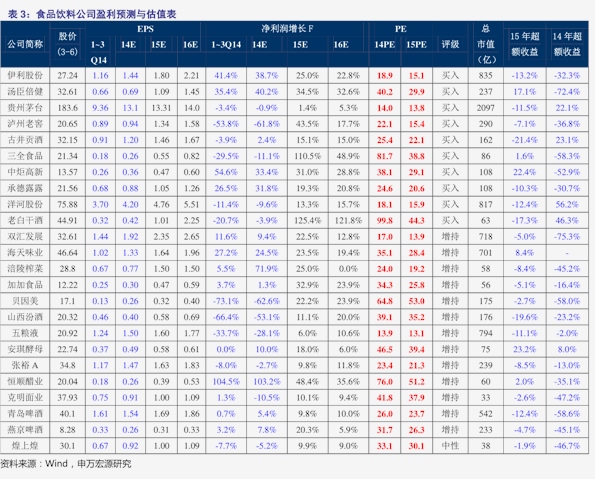This screenshot has width=595, height=479.
Task: Select the 伊利股份 company name cell
Action: pos(25,76)
